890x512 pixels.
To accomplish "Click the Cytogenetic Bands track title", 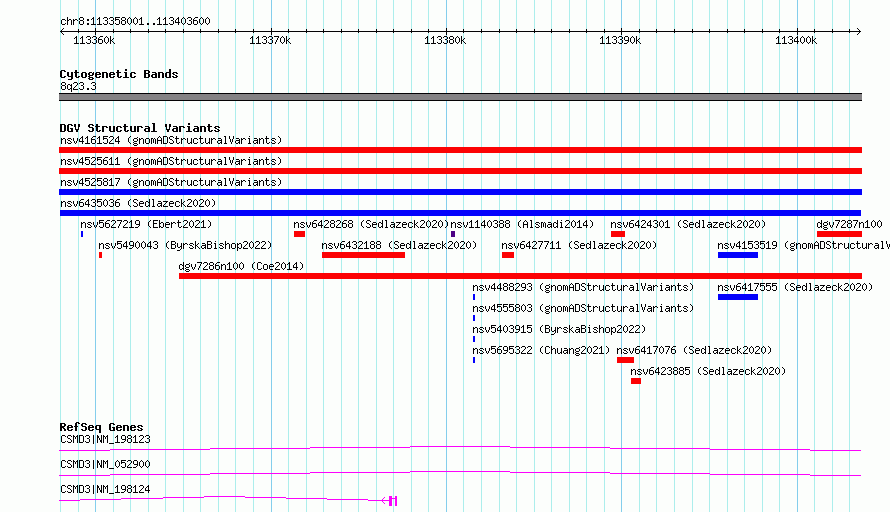I will point(119,74).
